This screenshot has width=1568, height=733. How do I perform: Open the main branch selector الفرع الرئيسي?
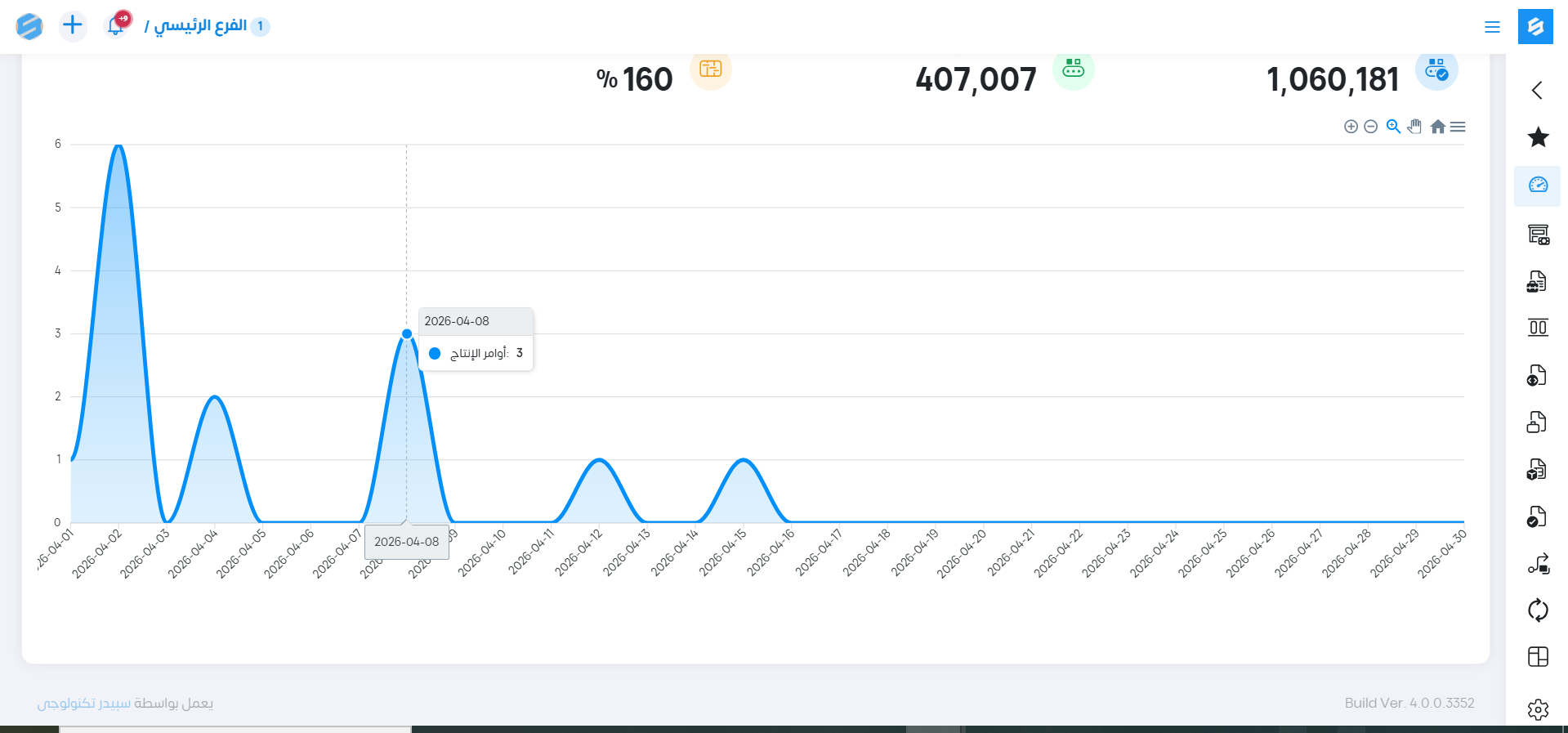[201, 26]
